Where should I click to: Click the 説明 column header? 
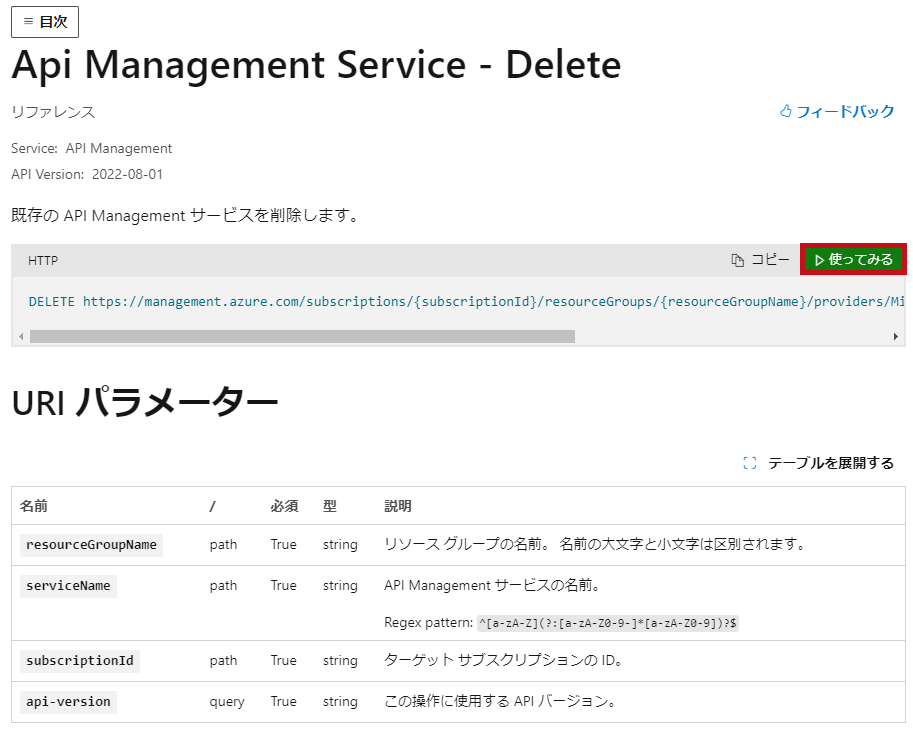398,506
